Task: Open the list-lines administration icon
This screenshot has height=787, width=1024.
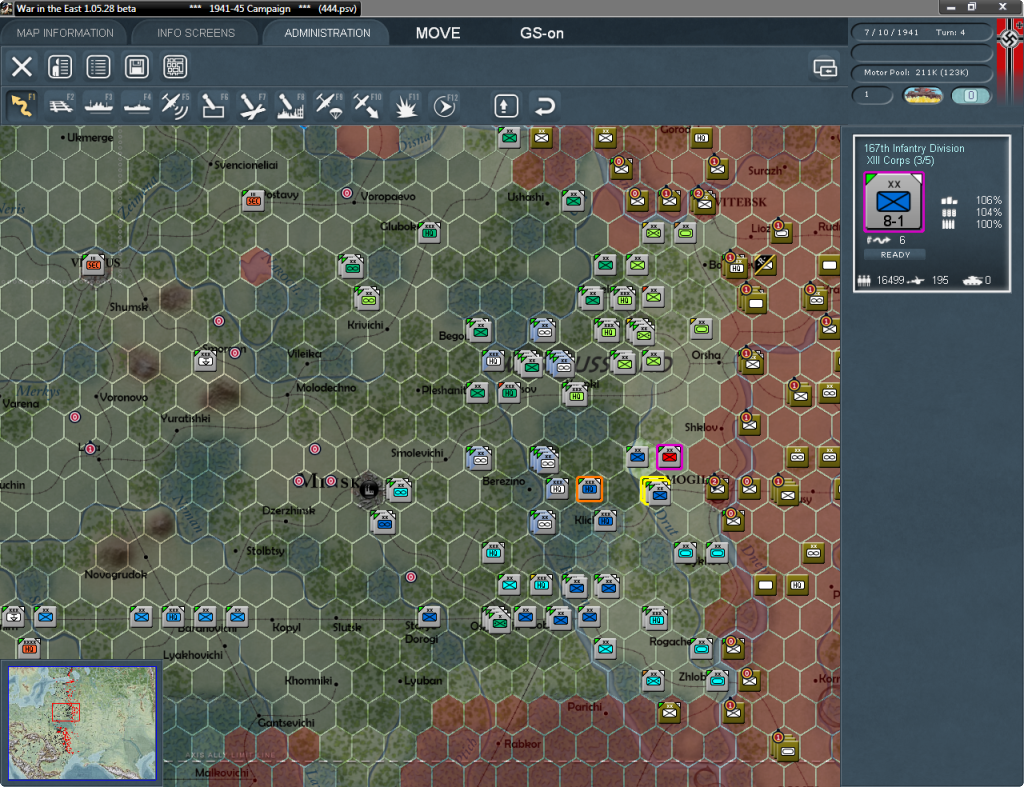Action: pyautogui.click(x=98, y=66)
